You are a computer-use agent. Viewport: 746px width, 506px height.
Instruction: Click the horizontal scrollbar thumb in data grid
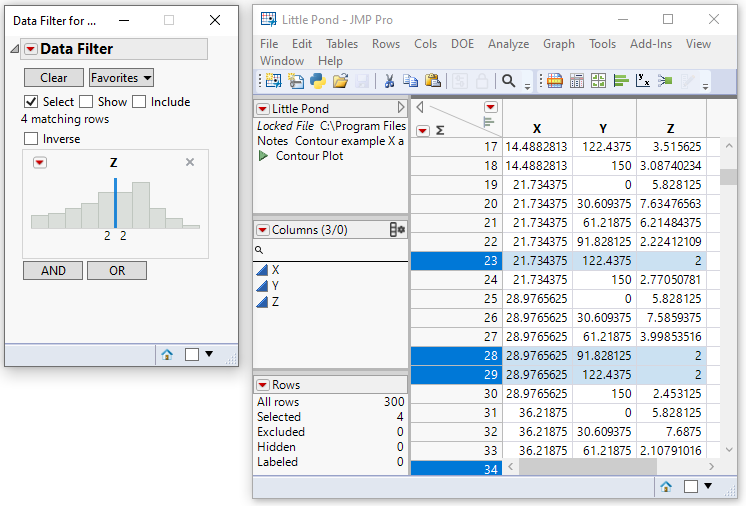tap(588, 467)
